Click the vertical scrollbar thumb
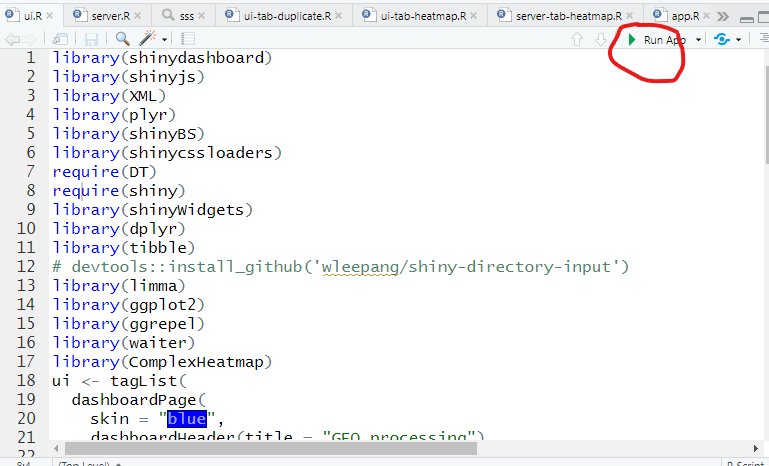The width and height of the screenshot is (769, 466). pyautogui.click(x=767, y=114)
